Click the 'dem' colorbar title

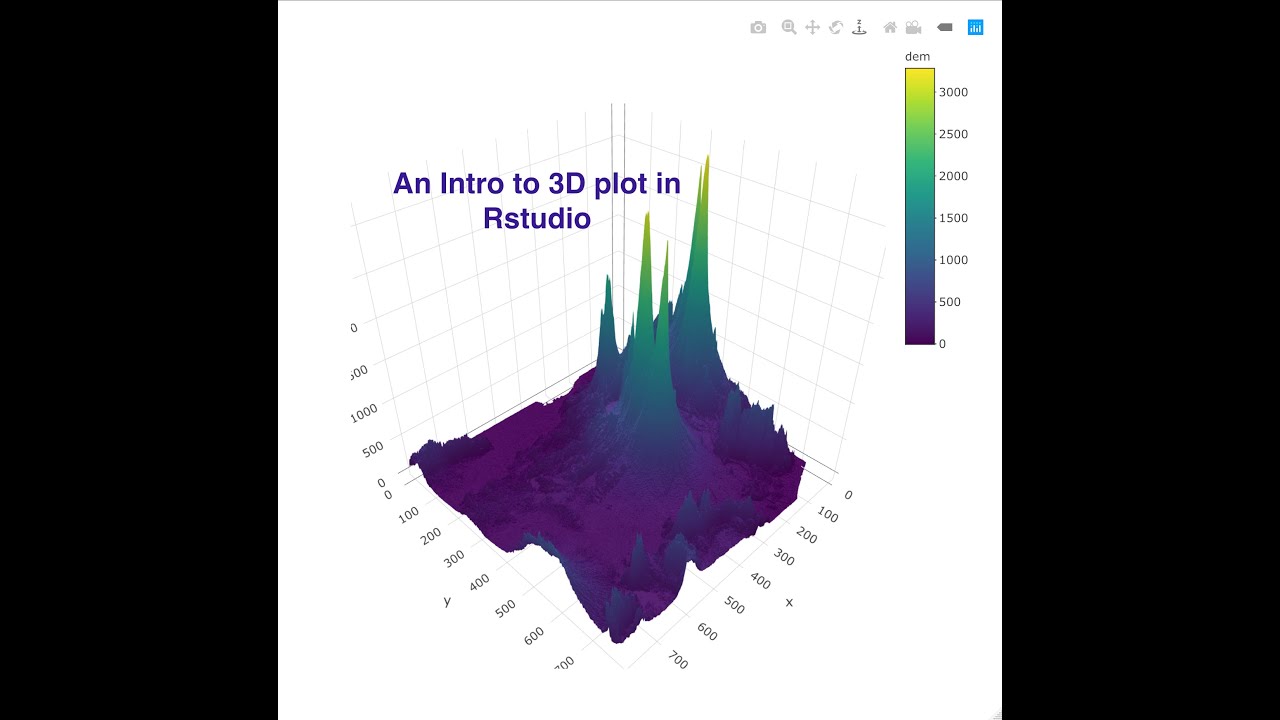[917, 57]
